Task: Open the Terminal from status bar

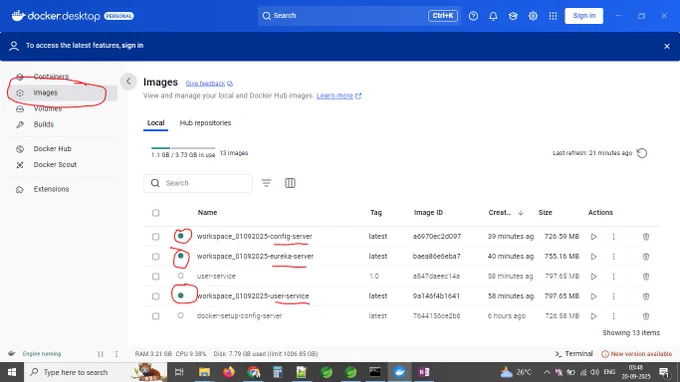Action: [x=574, y=354]
